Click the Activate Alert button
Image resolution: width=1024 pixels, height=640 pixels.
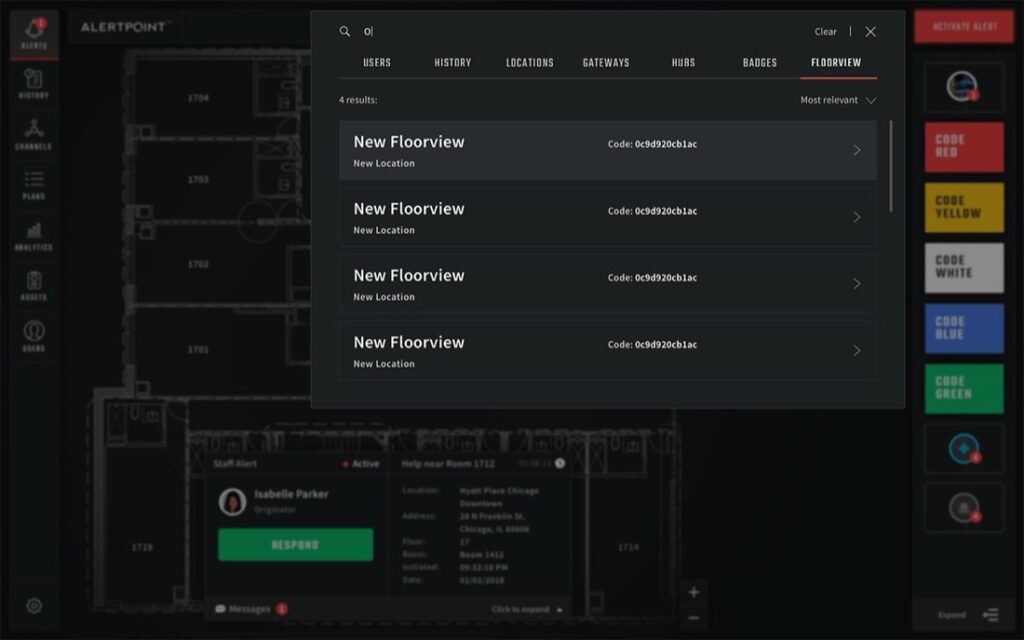pos(964,27)
